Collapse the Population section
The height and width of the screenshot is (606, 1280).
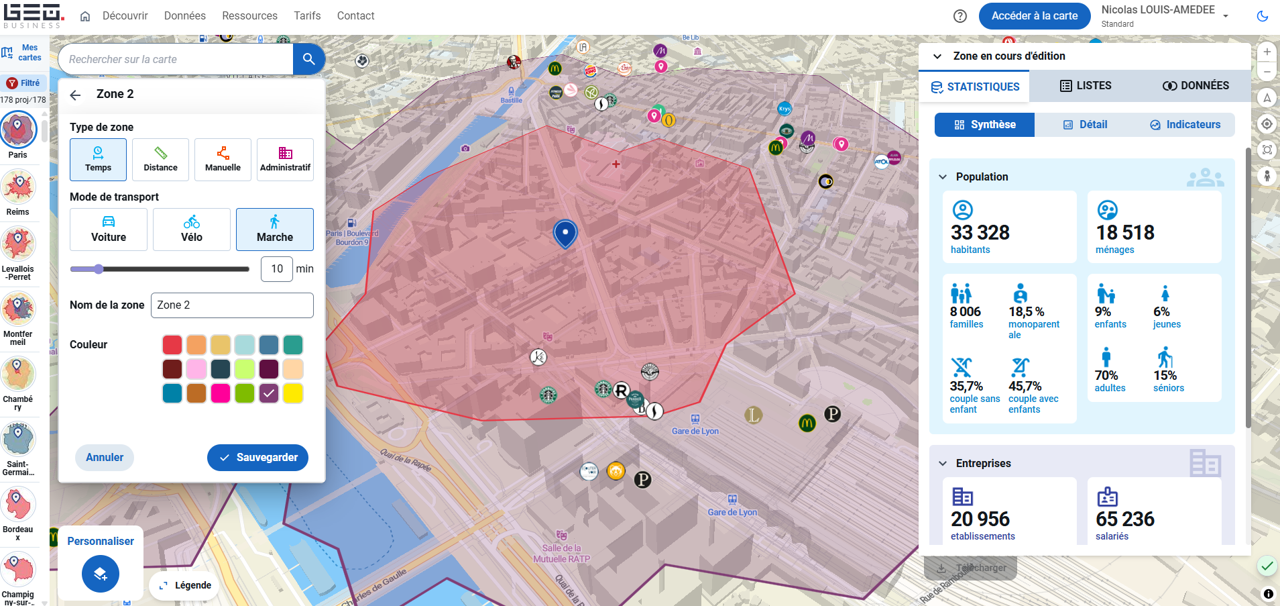[x=943, y=177]
